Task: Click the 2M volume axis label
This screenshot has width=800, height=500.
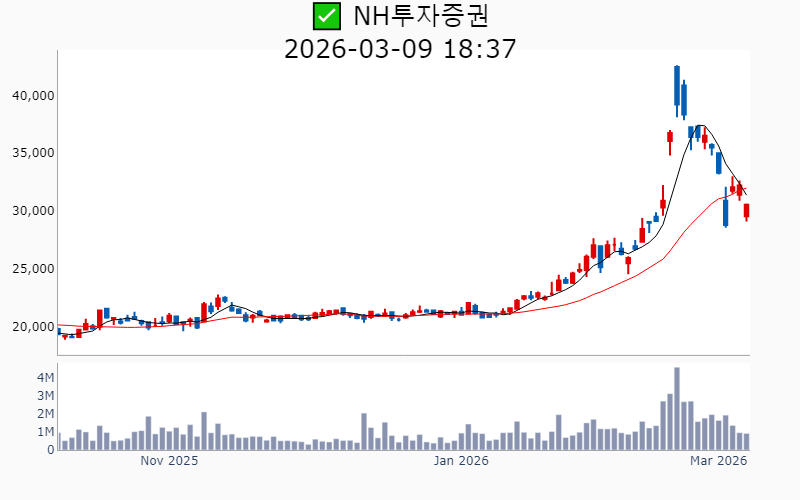Action: (45, 414)
